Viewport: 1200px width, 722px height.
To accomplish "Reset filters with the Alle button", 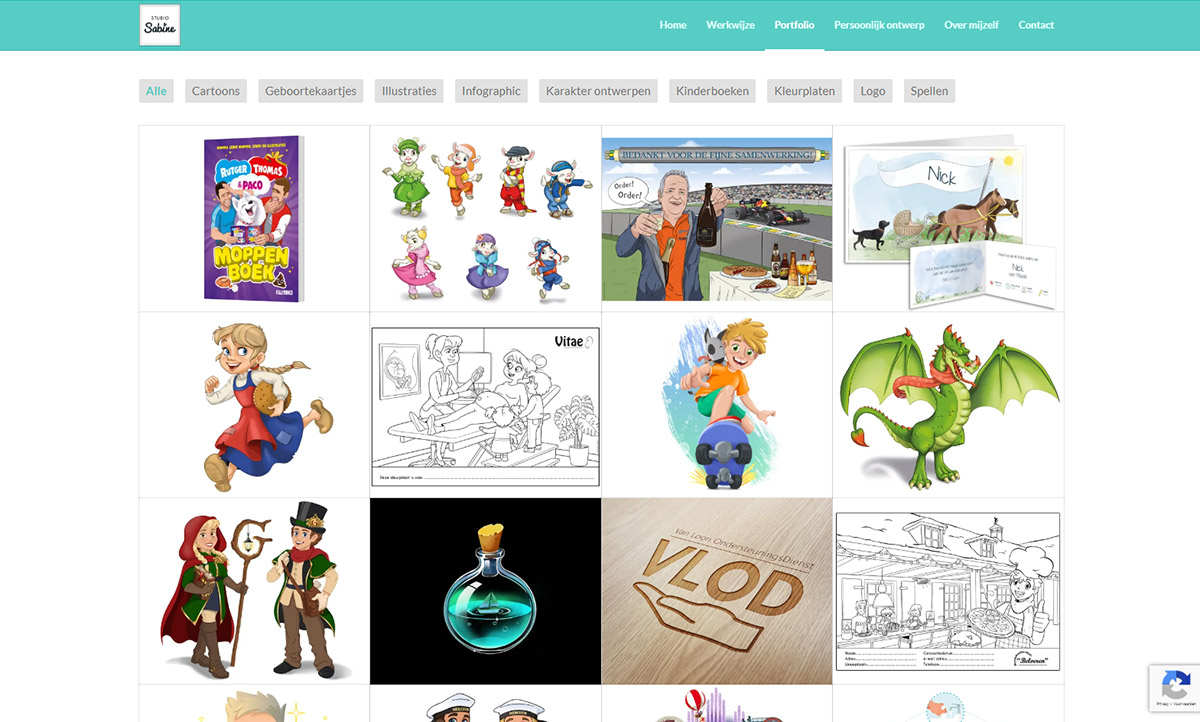I will (x=156, y=90).
